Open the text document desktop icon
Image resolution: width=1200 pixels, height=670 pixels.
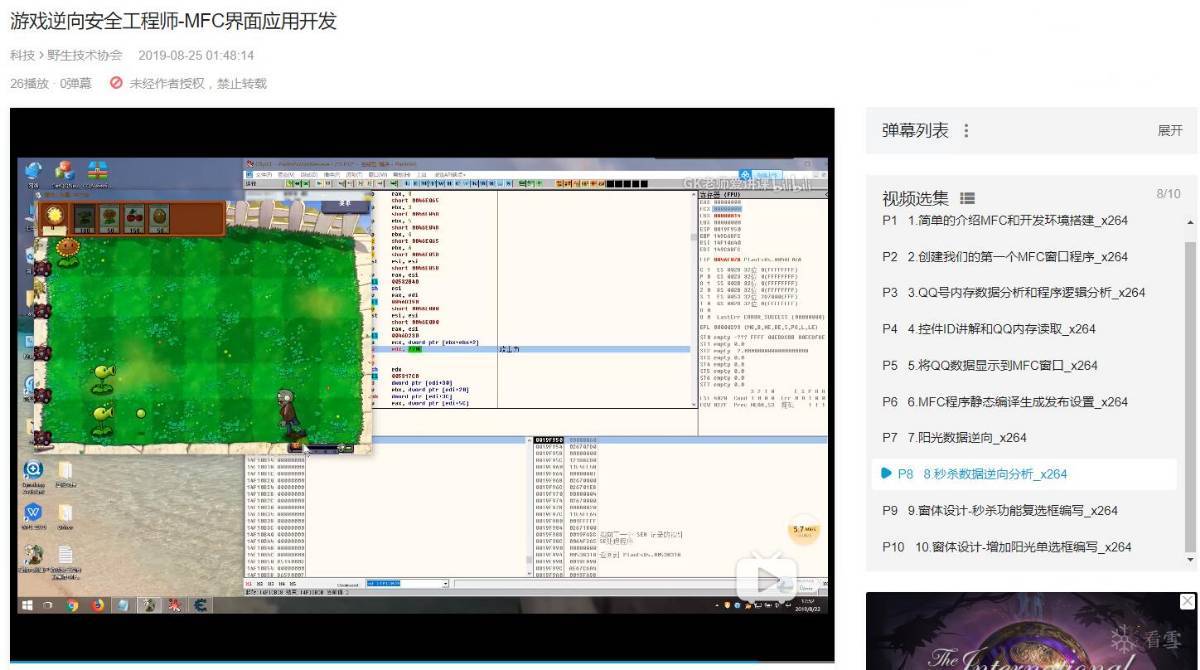click(x=65, y=555)
